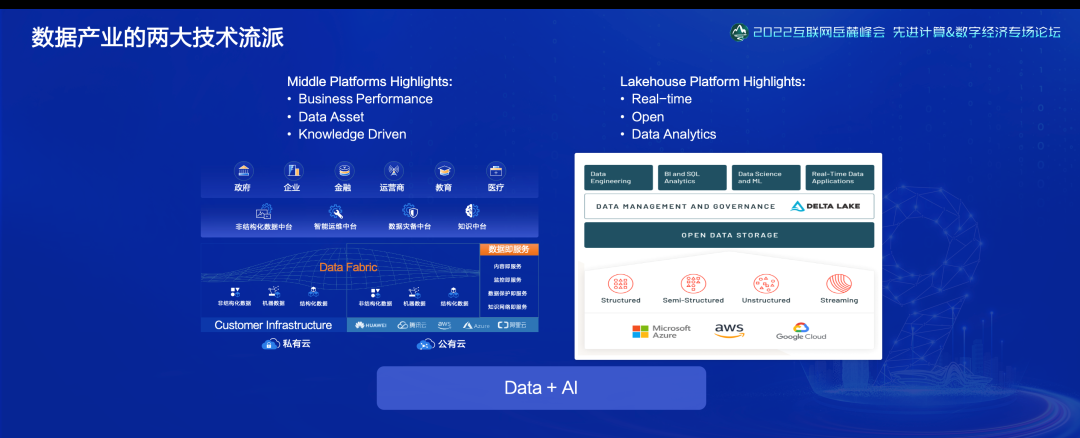Click the Delta Lake logo
The image size is (1080, 438).
825,206
